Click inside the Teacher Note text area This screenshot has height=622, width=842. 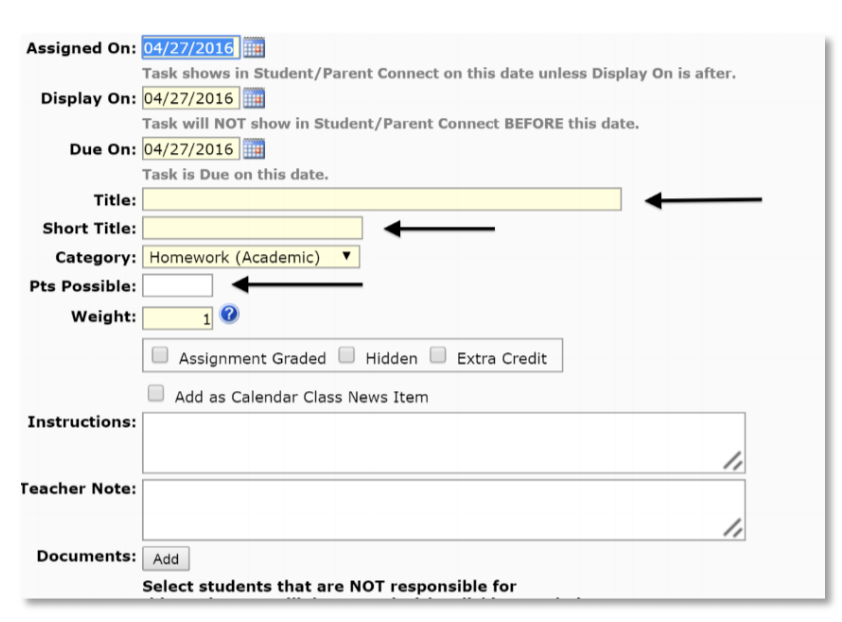pos(444,510)
